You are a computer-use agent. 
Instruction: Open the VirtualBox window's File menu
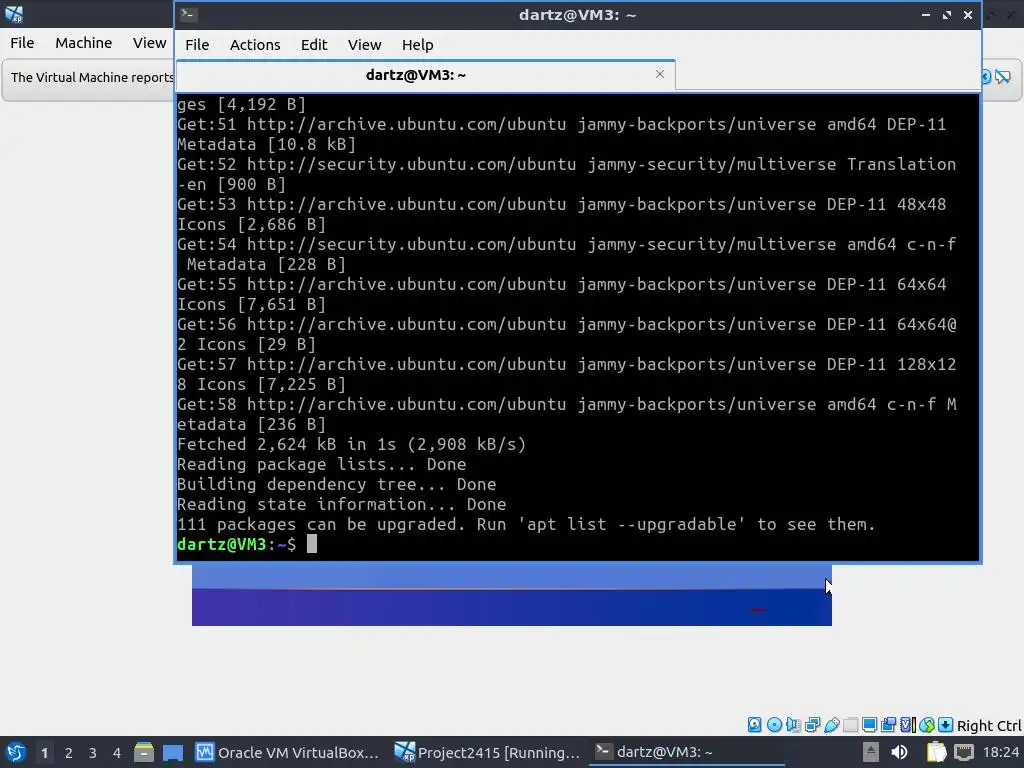(22, 42)
